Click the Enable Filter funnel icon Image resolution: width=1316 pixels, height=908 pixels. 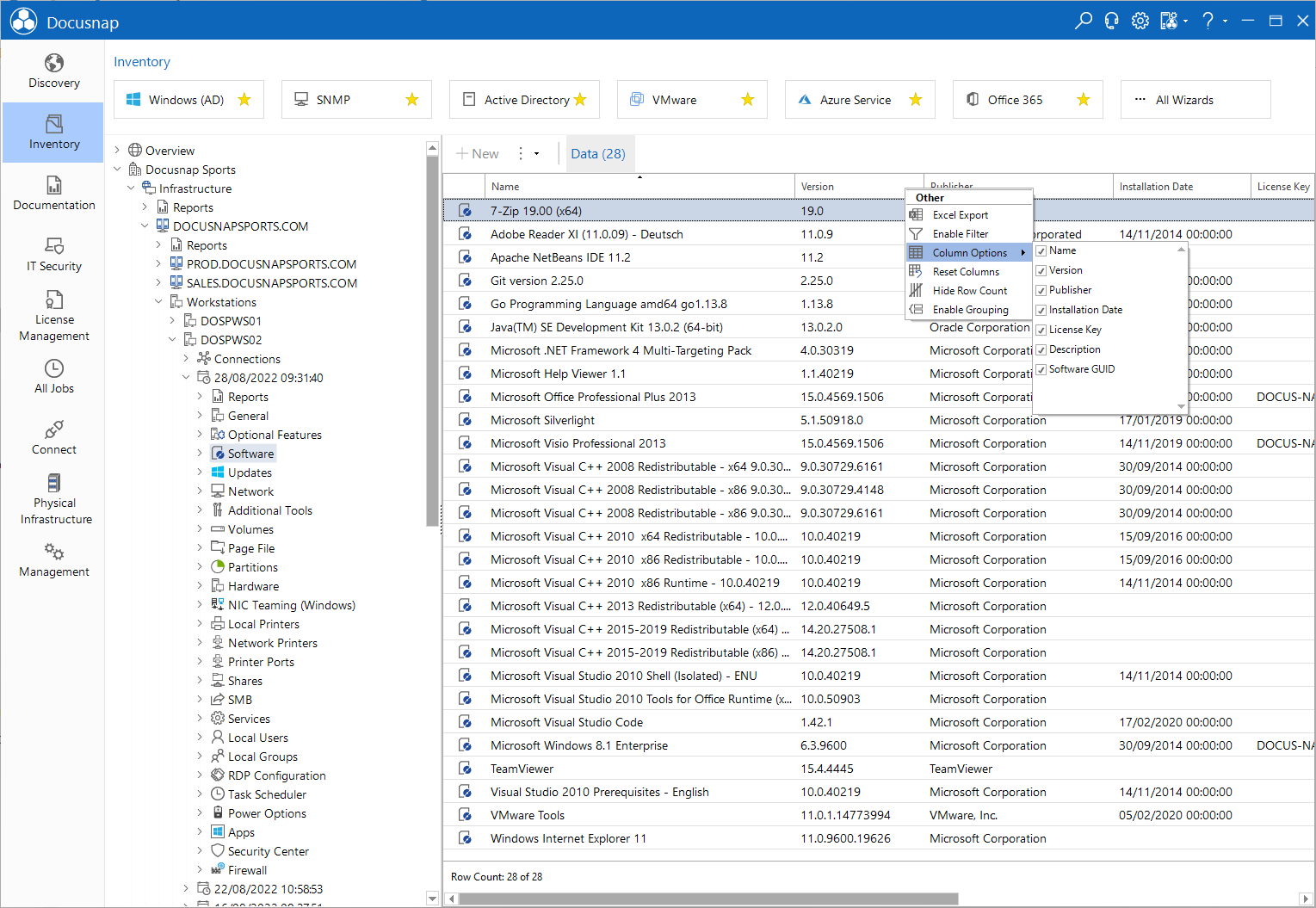coord(916,234)
